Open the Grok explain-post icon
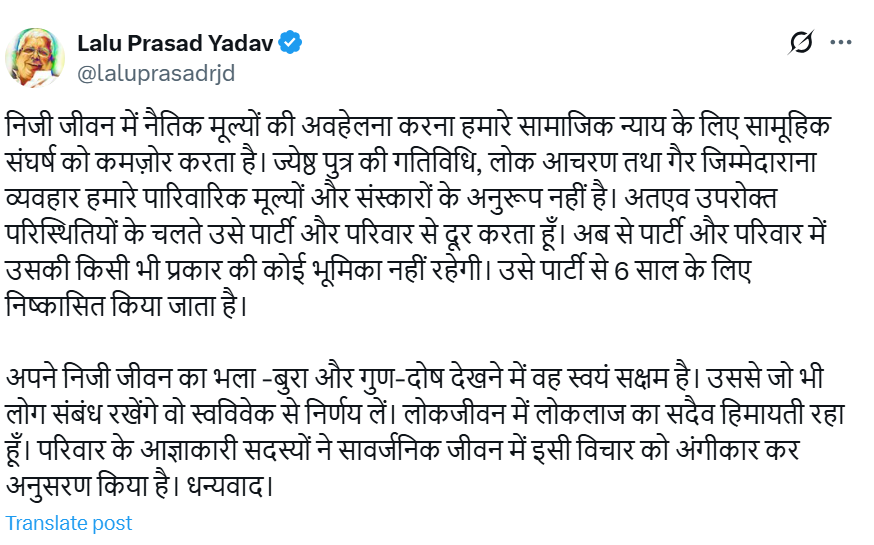This screenshot has width=874, height=545. point(801,42)
